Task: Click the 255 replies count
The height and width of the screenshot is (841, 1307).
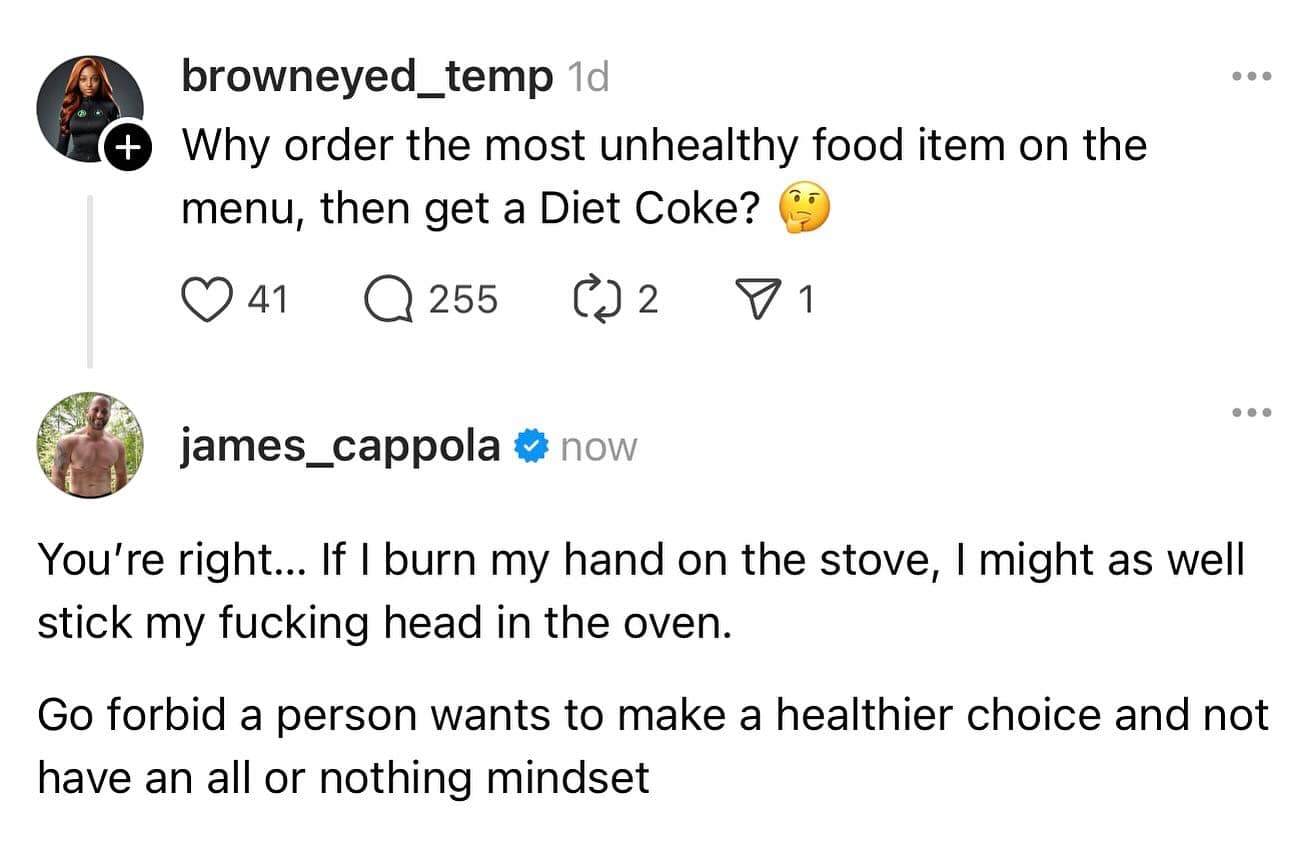Action: pos(463,299)
